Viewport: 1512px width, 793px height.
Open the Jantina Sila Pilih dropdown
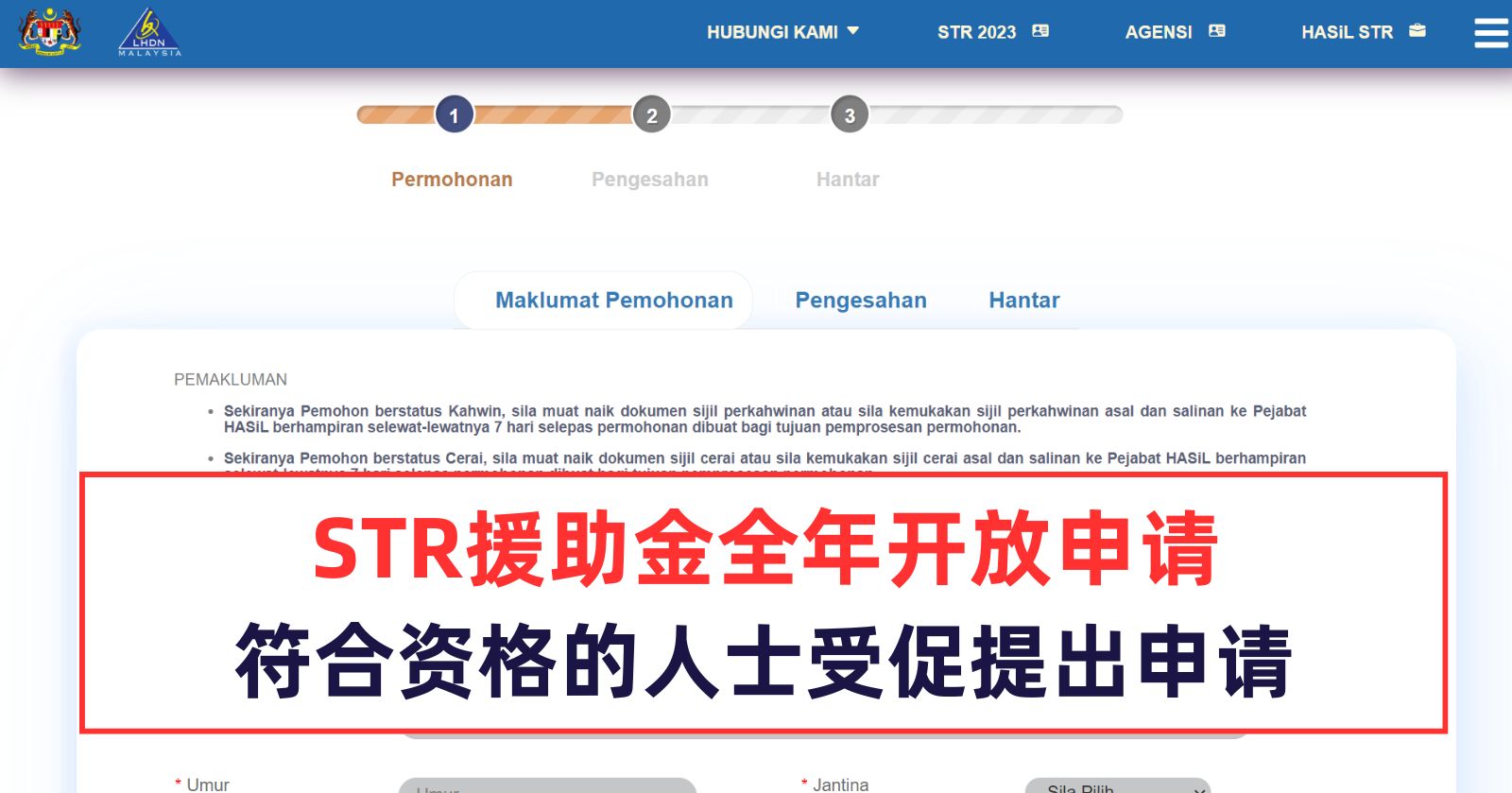tap(1118, 786)
